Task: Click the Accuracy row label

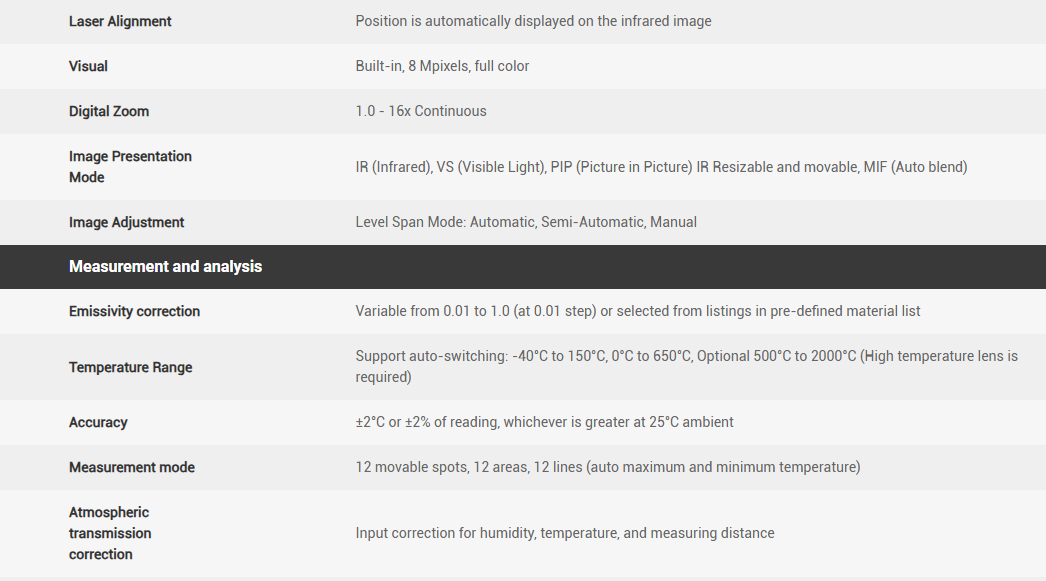Action: tap(98, 422)
